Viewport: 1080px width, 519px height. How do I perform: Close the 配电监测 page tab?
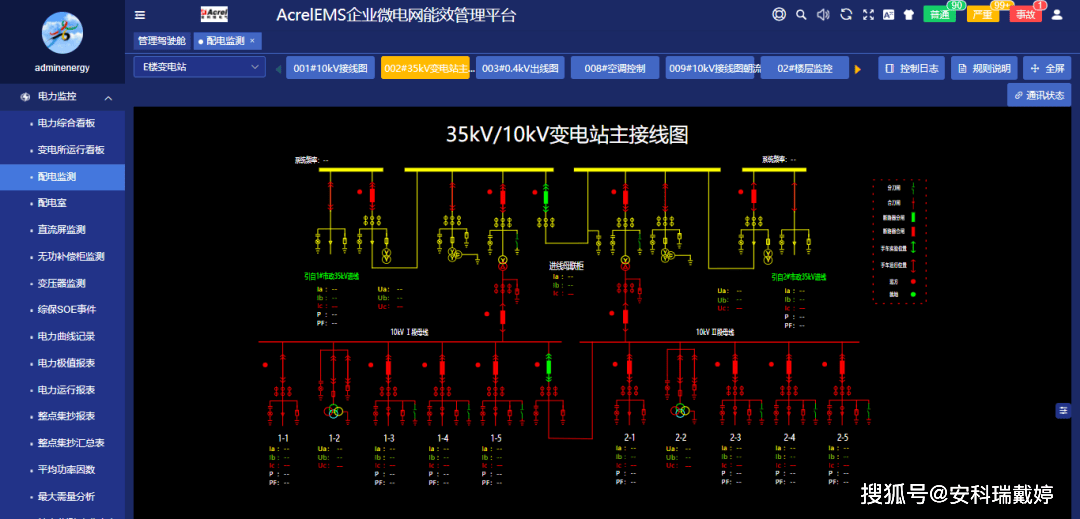pyautogui.click(x=253, y=41)
